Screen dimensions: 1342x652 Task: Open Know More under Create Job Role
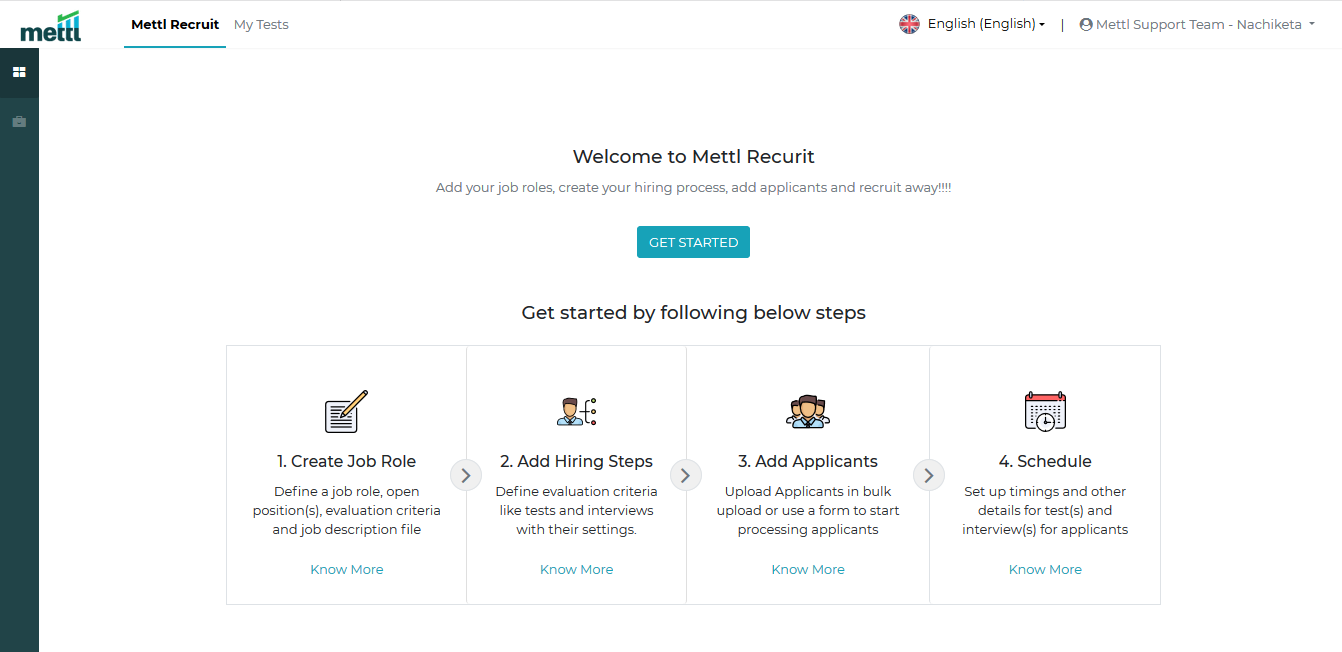tap(346, 569)
